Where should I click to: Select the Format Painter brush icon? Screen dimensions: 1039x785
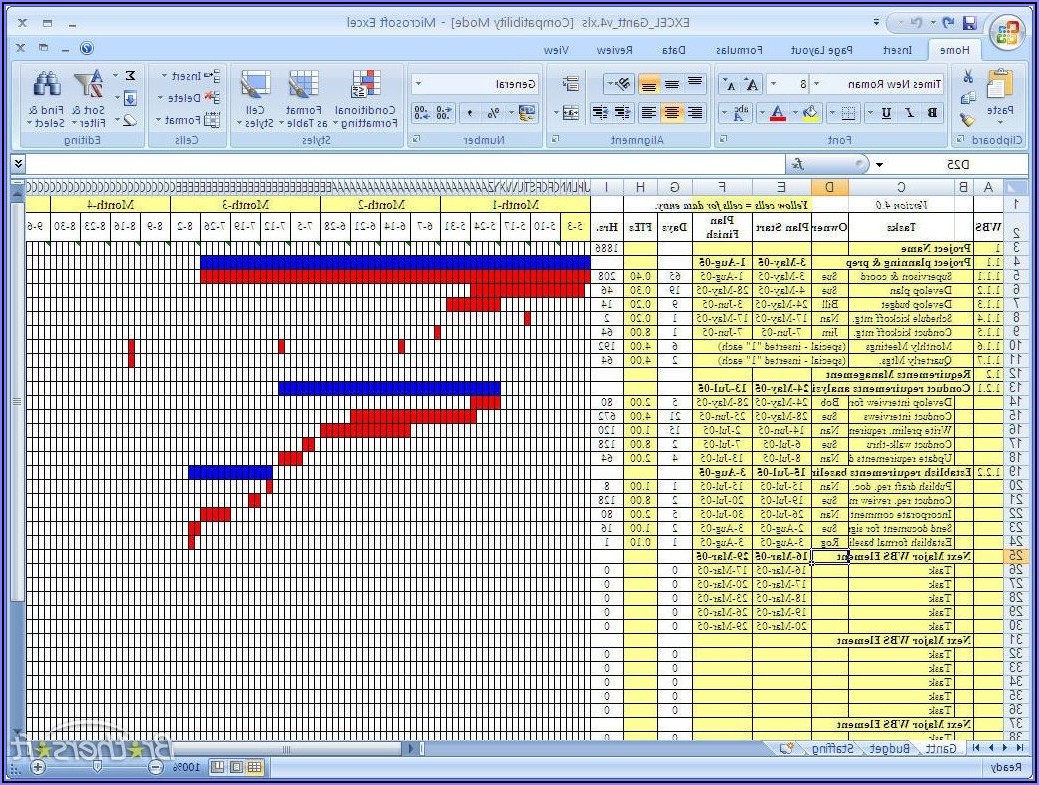967,119
